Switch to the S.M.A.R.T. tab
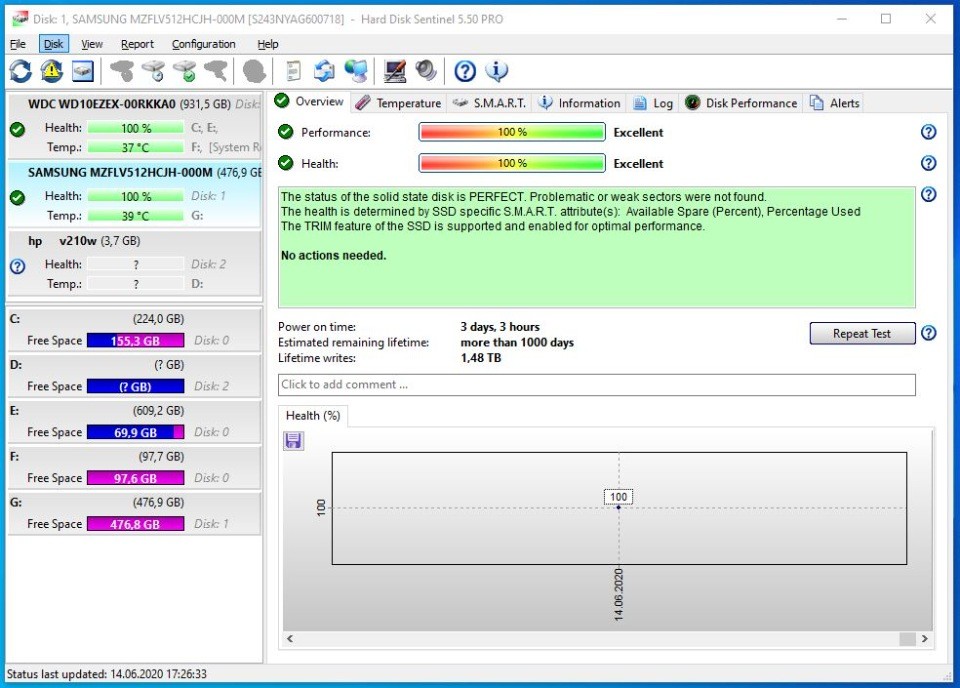960x688 pixels. coord(489,103)
